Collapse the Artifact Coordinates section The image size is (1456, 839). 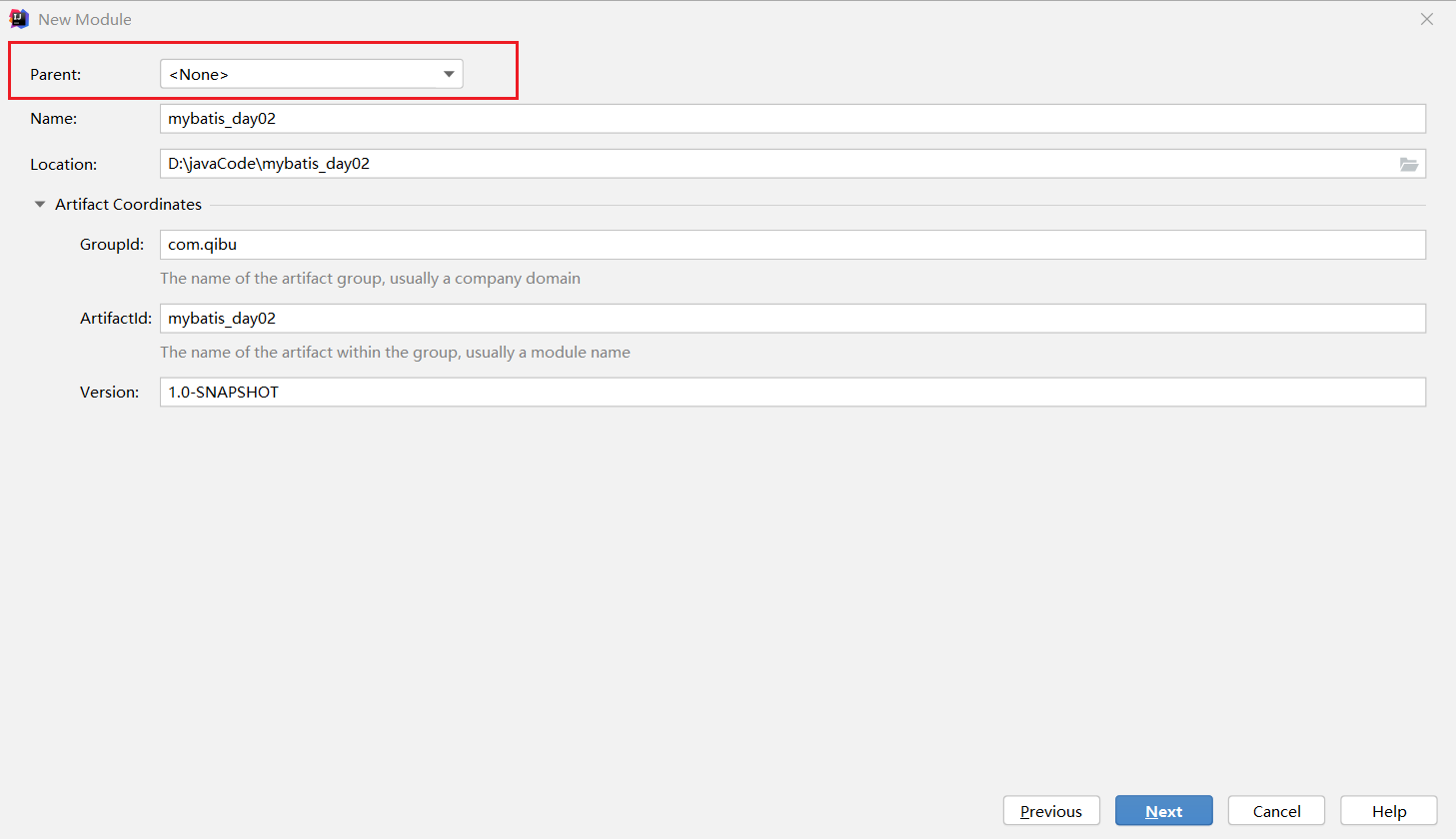pyautogui.click(x=40, y=205)
